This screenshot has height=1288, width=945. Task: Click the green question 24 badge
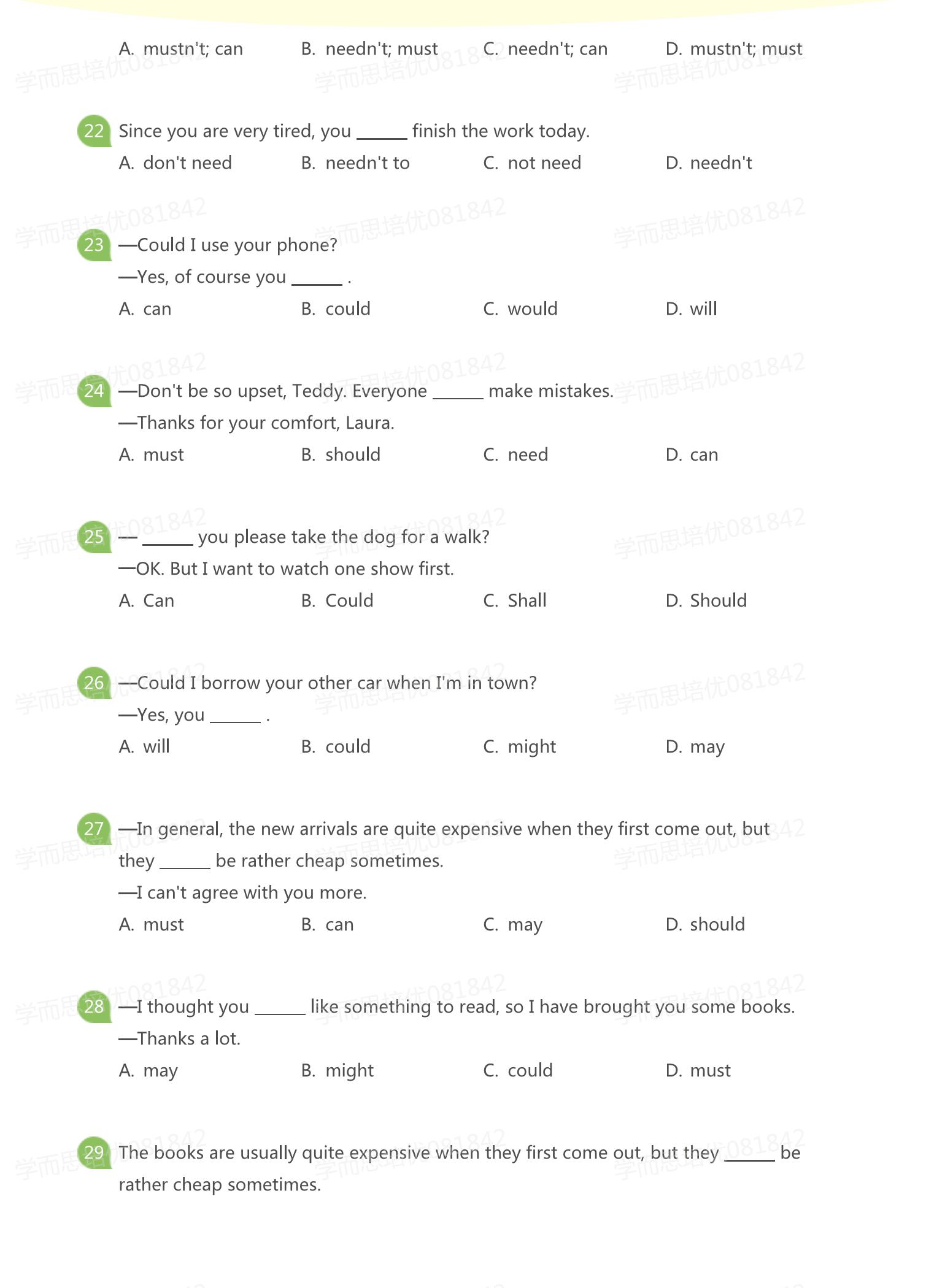click(x=94, y=391)
